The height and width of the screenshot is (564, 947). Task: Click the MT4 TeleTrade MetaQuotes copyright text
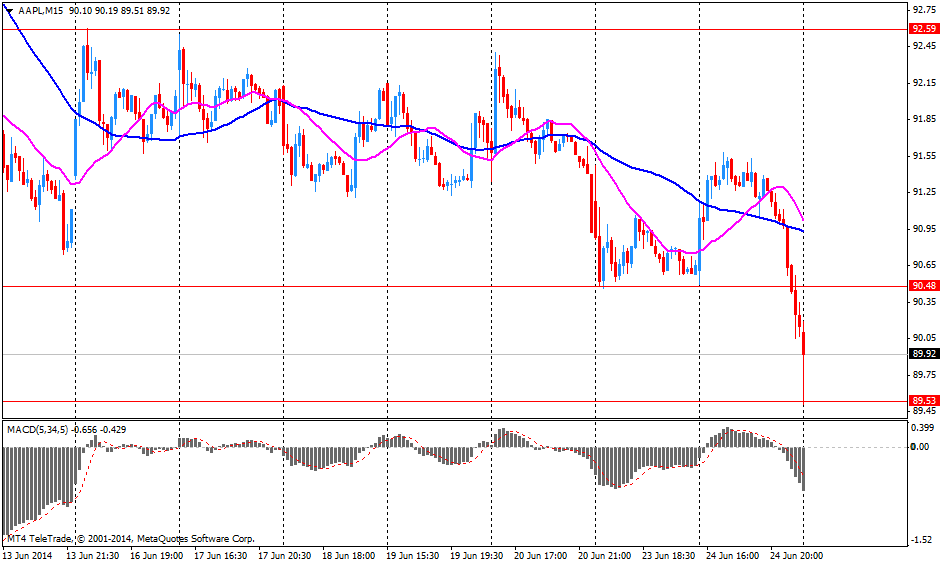[x=130, y=539]
